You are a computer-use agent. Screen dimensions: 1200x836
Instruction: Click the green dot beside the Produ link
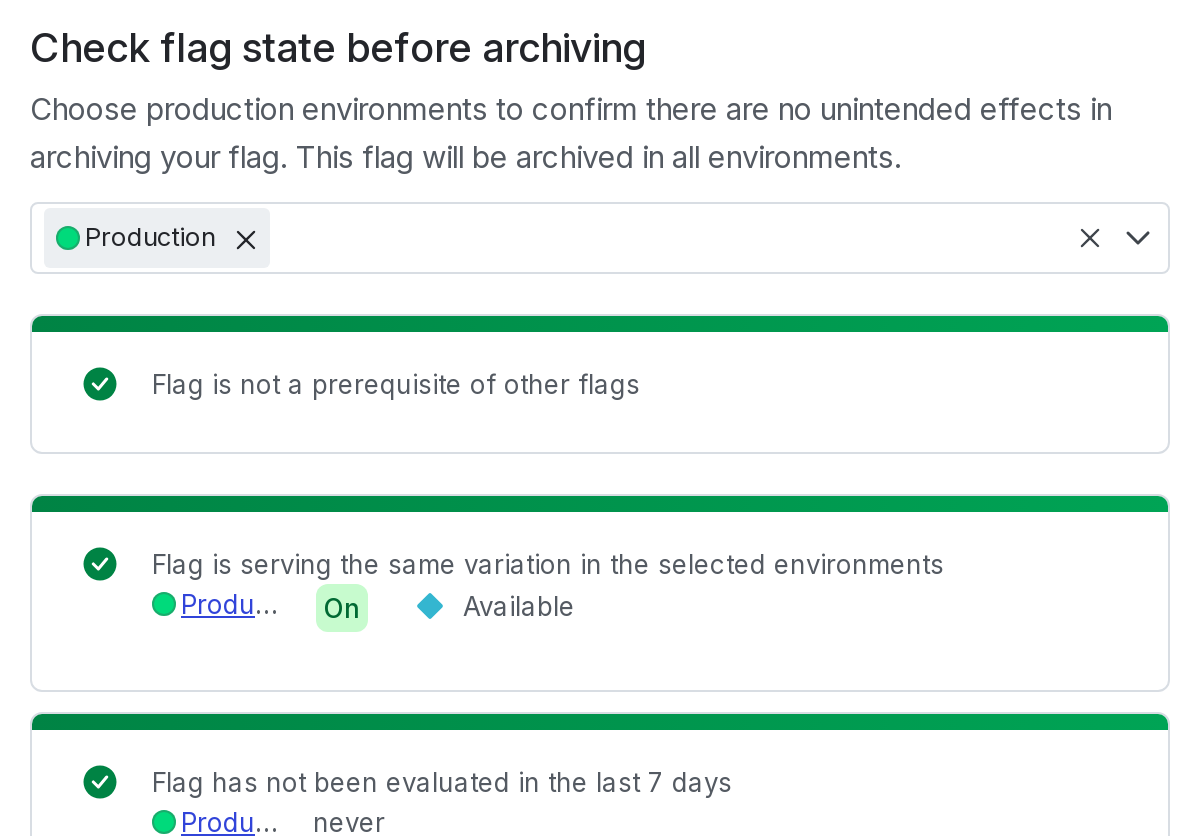164,604
